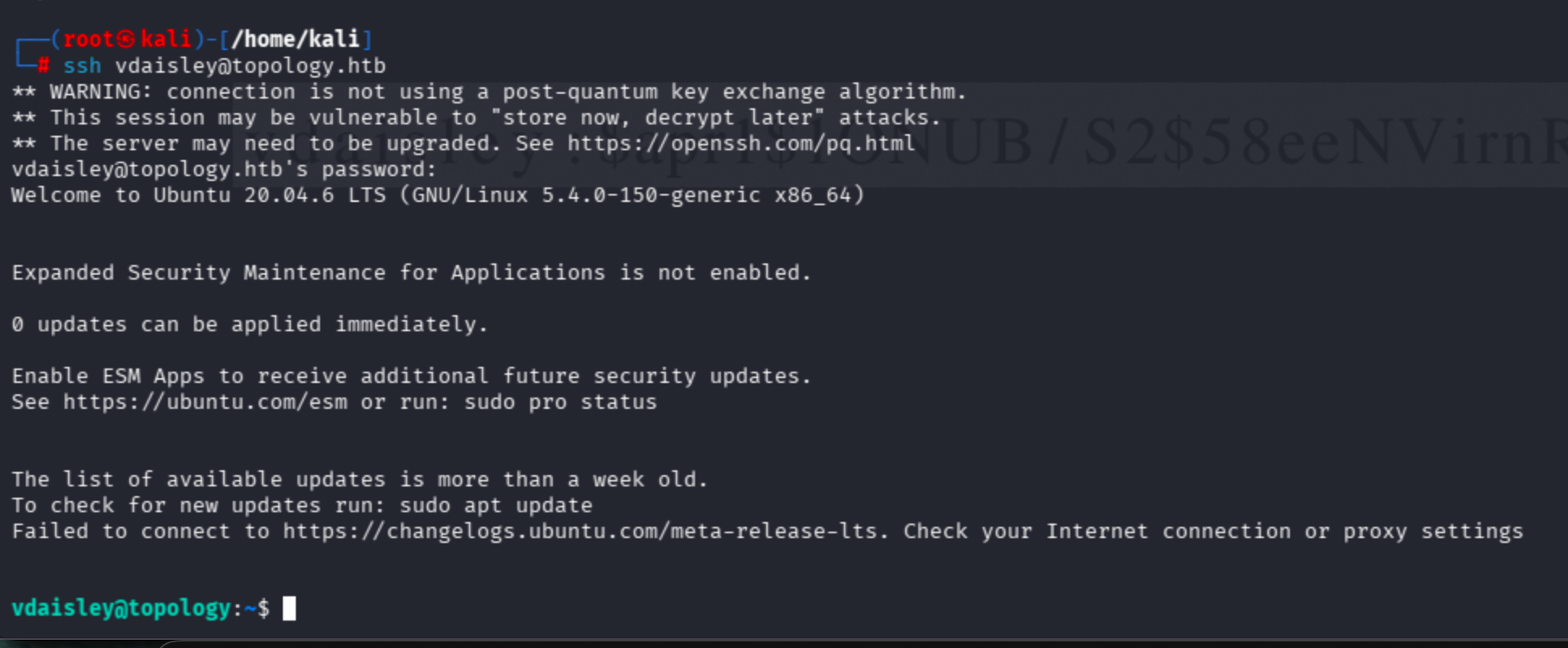
Task: Click the Kali skull symbol in the prompt
Action: pyautogui.click(x=125, y=39)
